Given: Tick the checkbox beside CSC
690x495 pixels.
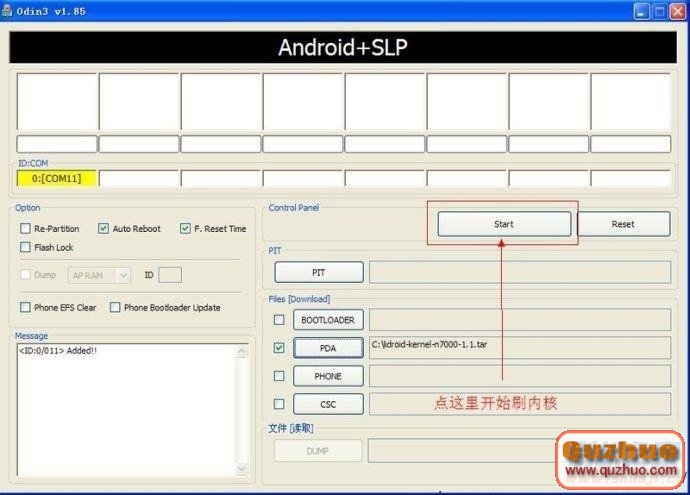Looking at the screenshot, I should click(279, 404).
